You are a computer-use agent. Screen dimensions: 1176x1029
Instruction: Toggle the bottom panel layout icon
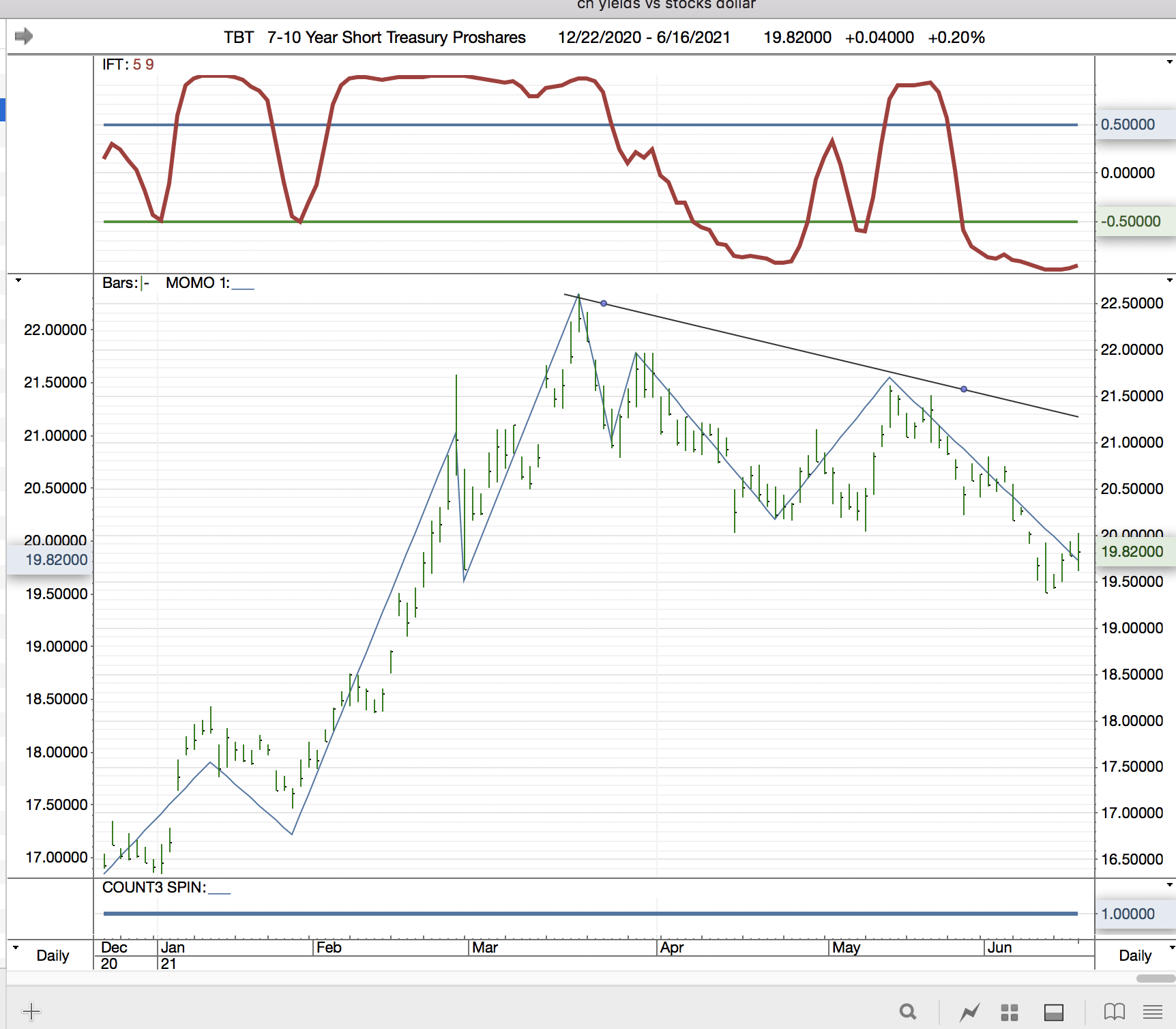1054,1012
